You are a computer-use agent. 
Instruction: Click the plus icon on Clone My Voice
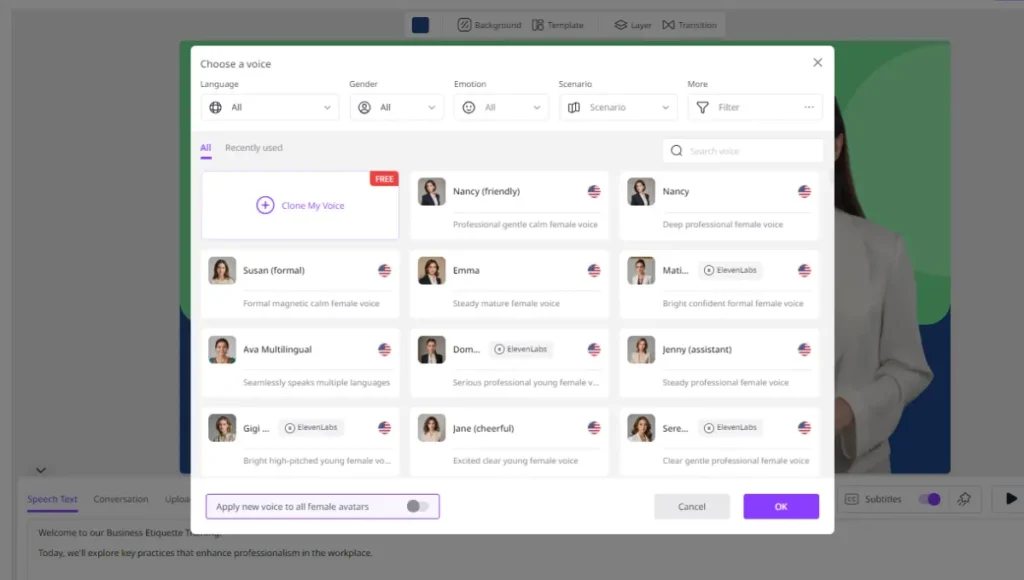(x=265, y=205)
